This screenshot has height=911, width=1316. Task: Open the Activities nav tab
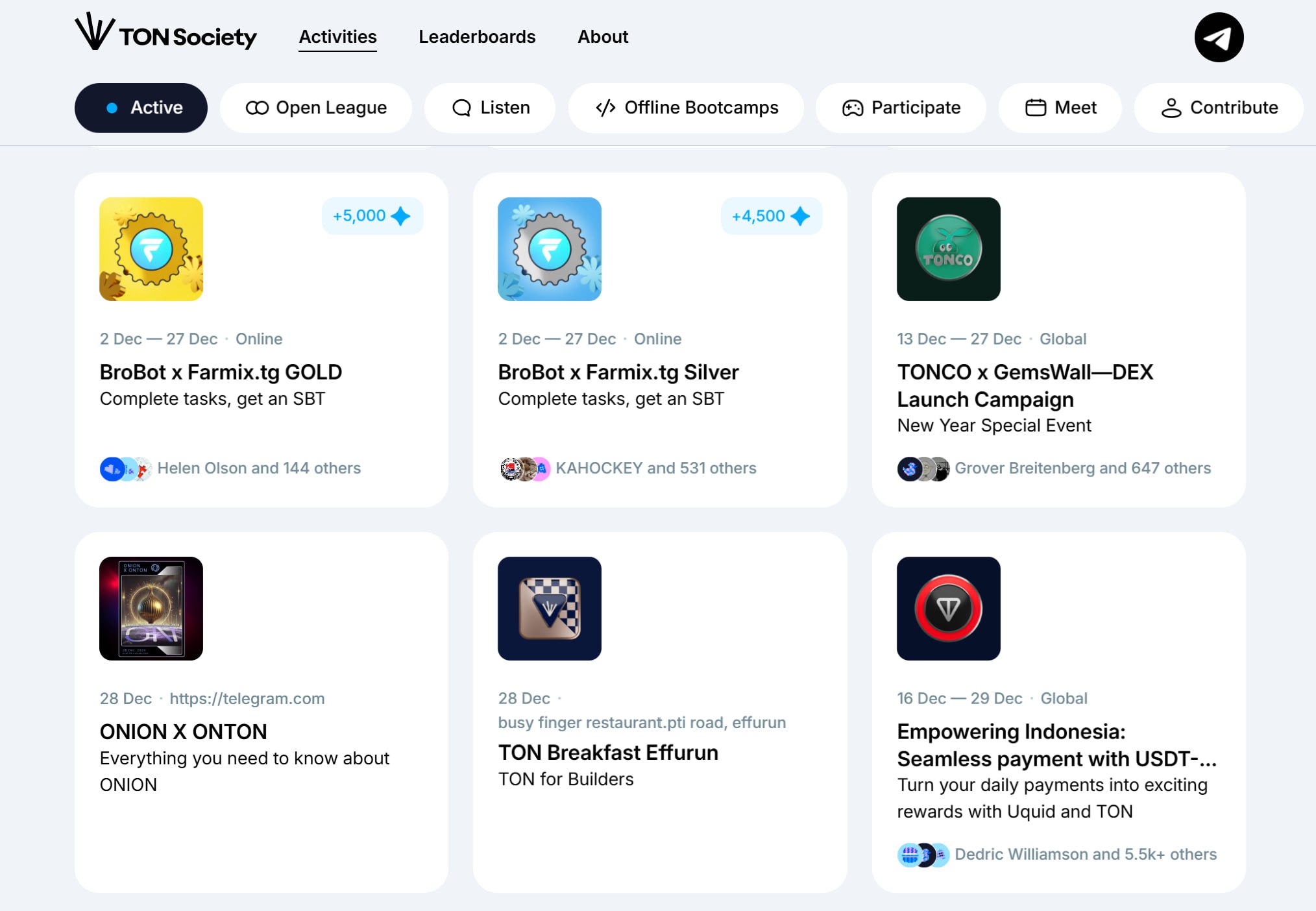[337, 36]
